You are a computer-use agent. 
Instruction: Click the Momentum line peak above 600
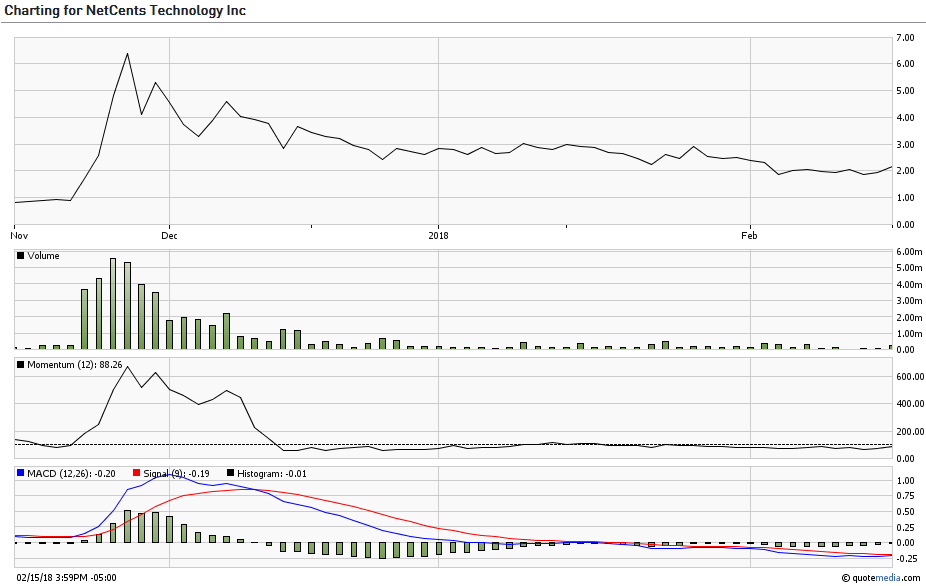127,367
